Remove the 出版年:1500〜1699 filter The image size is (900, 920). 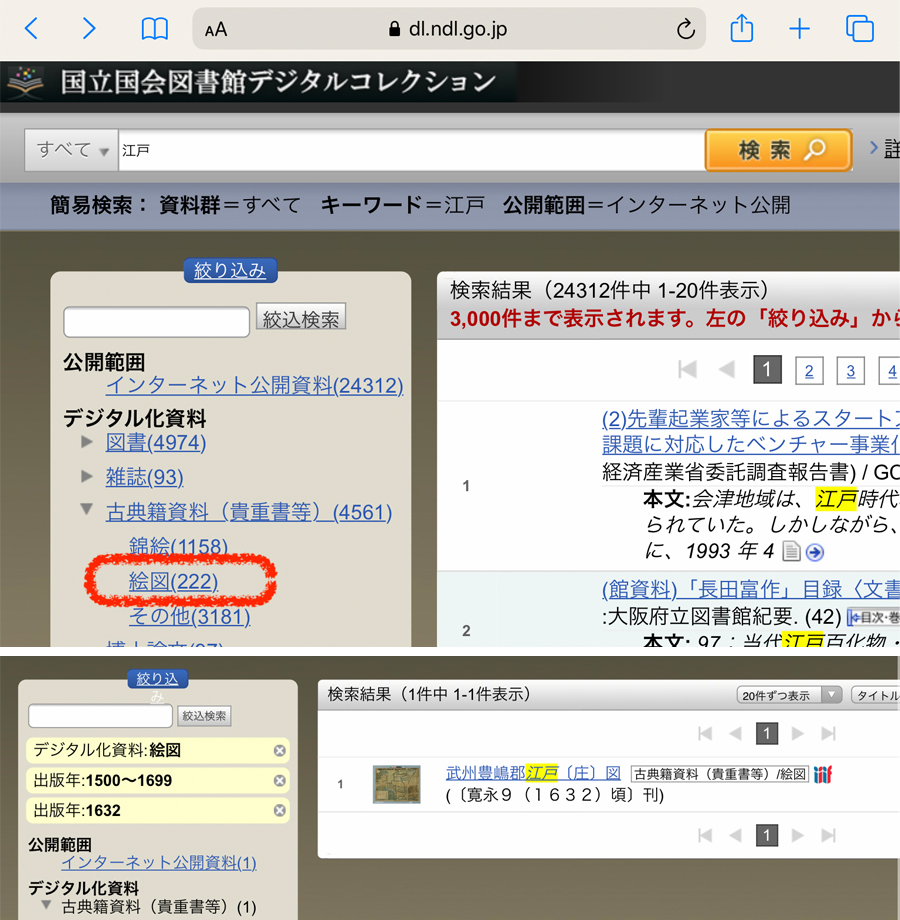pos(280,780)
